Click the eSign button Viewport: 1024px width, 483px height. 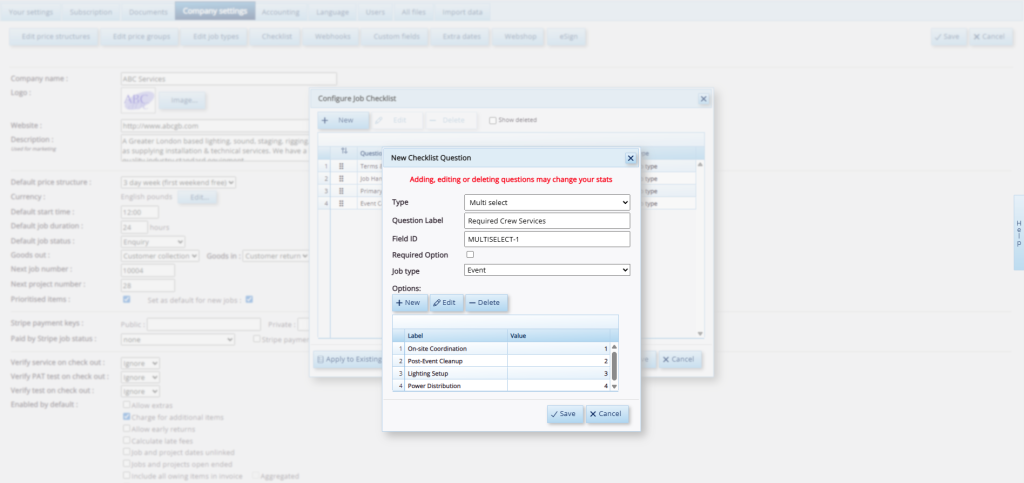[x=567, y=37]
